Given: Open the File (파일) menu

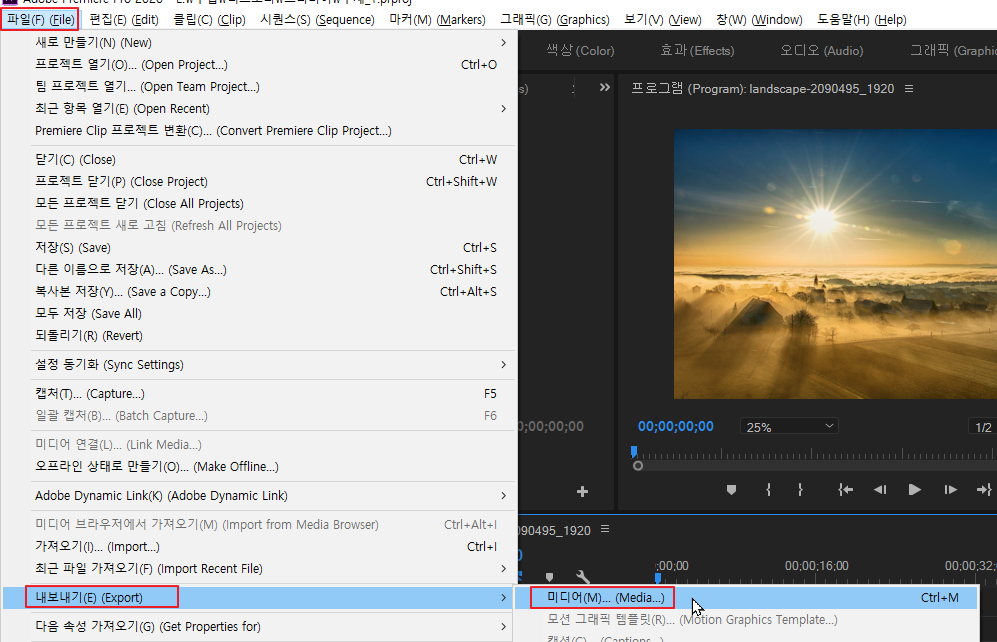Looking at the screenshot, I should [x=40, y=20].
